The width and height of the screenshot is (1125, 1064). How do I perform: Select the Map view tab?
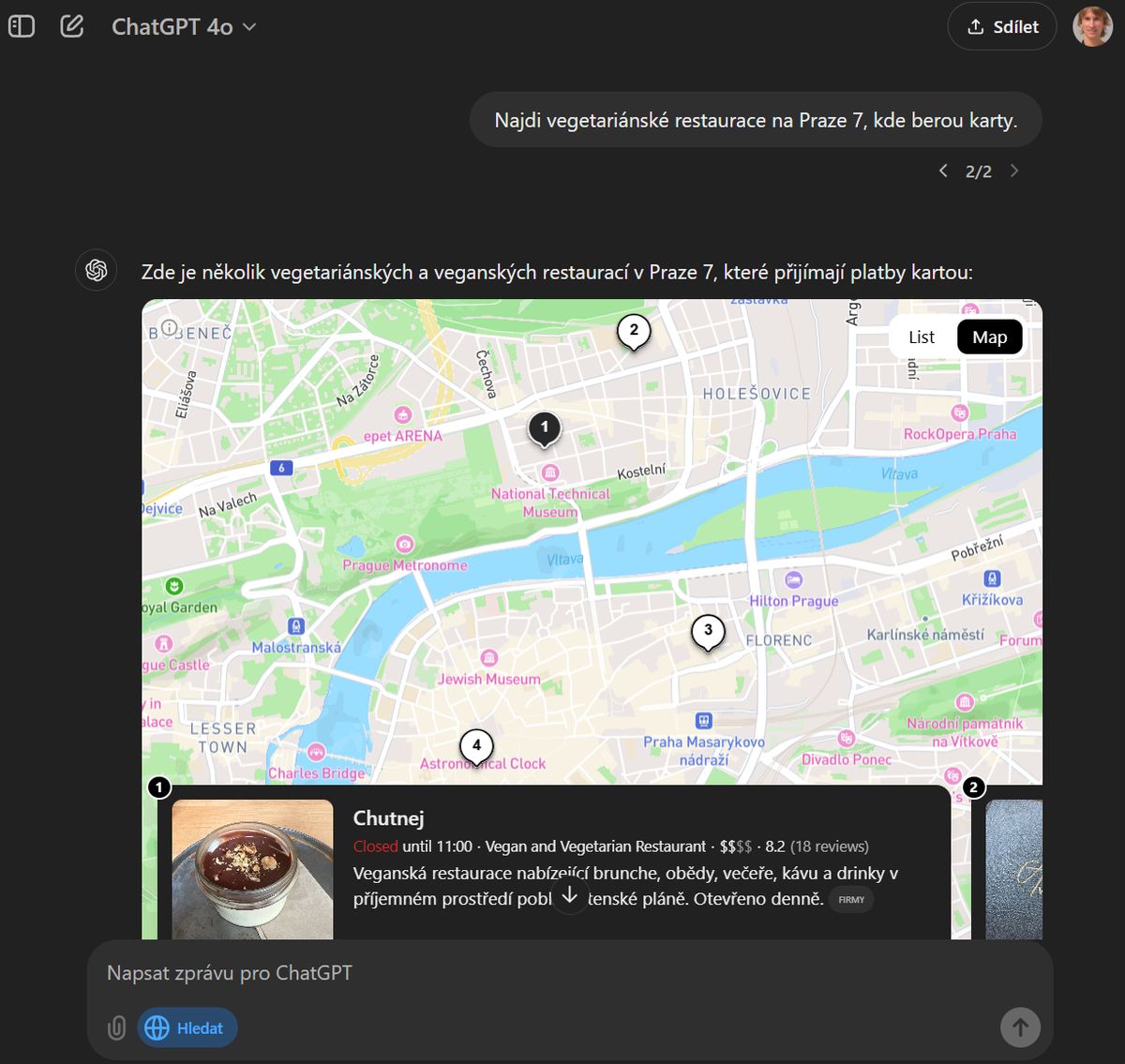coord(990,337)
